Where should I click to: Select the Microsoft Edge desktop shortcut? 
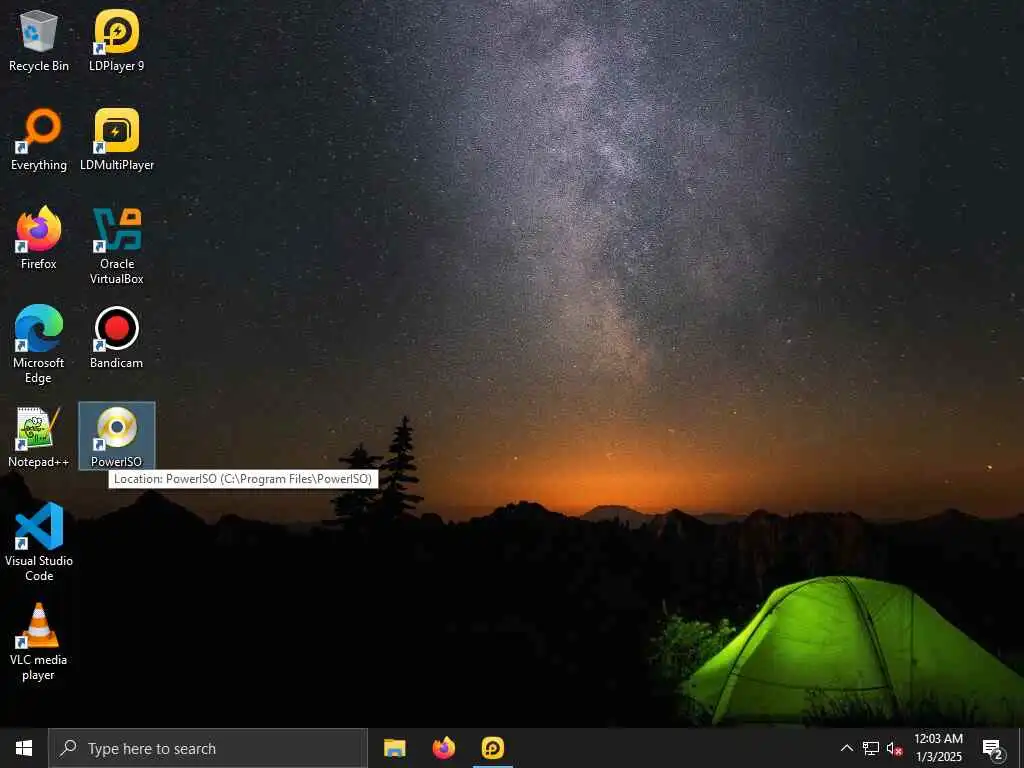39,345
